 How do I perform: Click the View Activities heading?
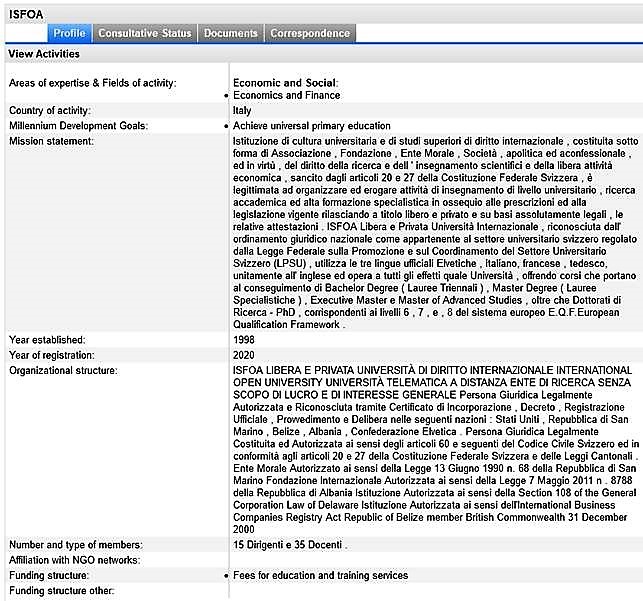click(44, 54)
